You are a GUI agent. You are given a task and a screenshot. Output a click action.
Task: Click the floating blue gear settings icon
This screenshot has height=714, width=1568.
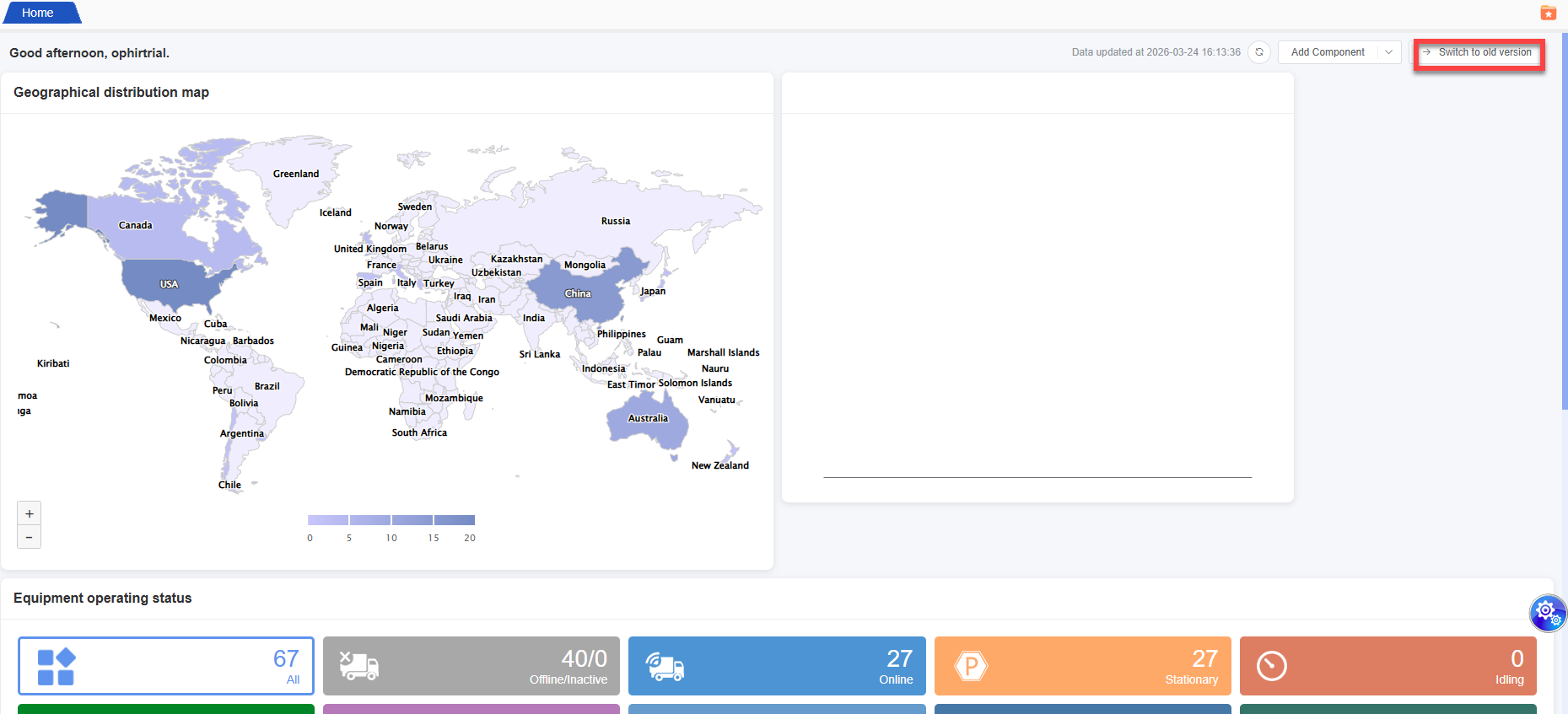(x=1547, y=611)
